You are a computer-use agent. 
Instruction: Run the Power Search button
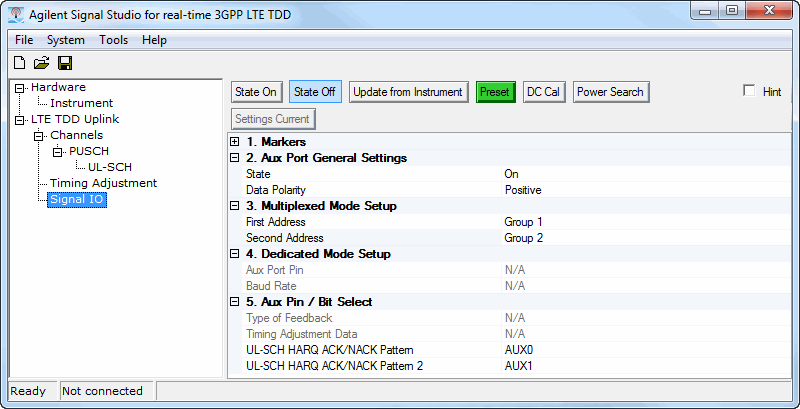(610, 92)
